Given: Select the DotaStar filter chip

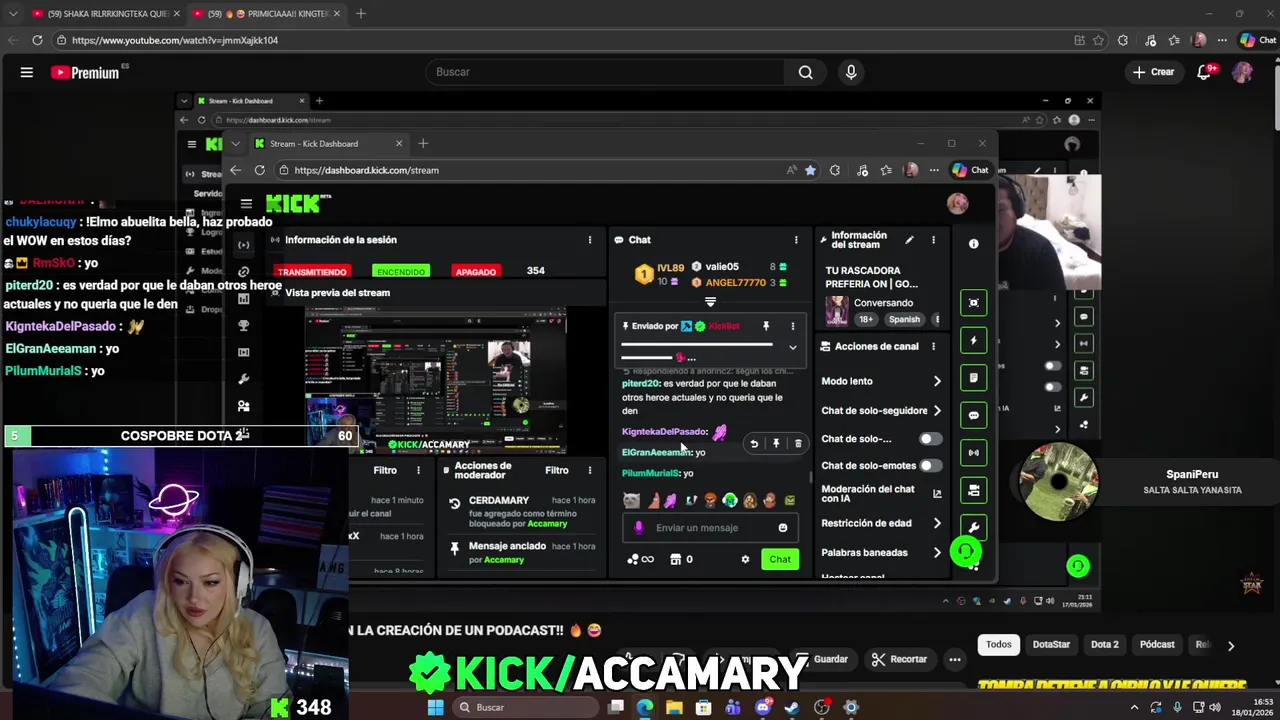Looking at the screenshot, I should [1051, 645].
